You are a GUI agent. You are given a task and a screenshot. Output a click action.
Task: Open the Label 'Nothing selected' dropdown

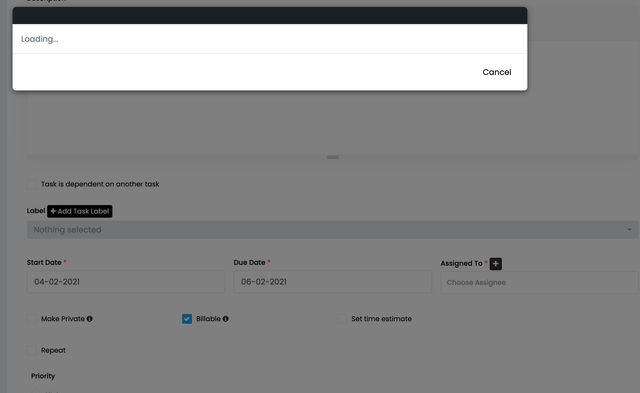click(x=332, y=230)
